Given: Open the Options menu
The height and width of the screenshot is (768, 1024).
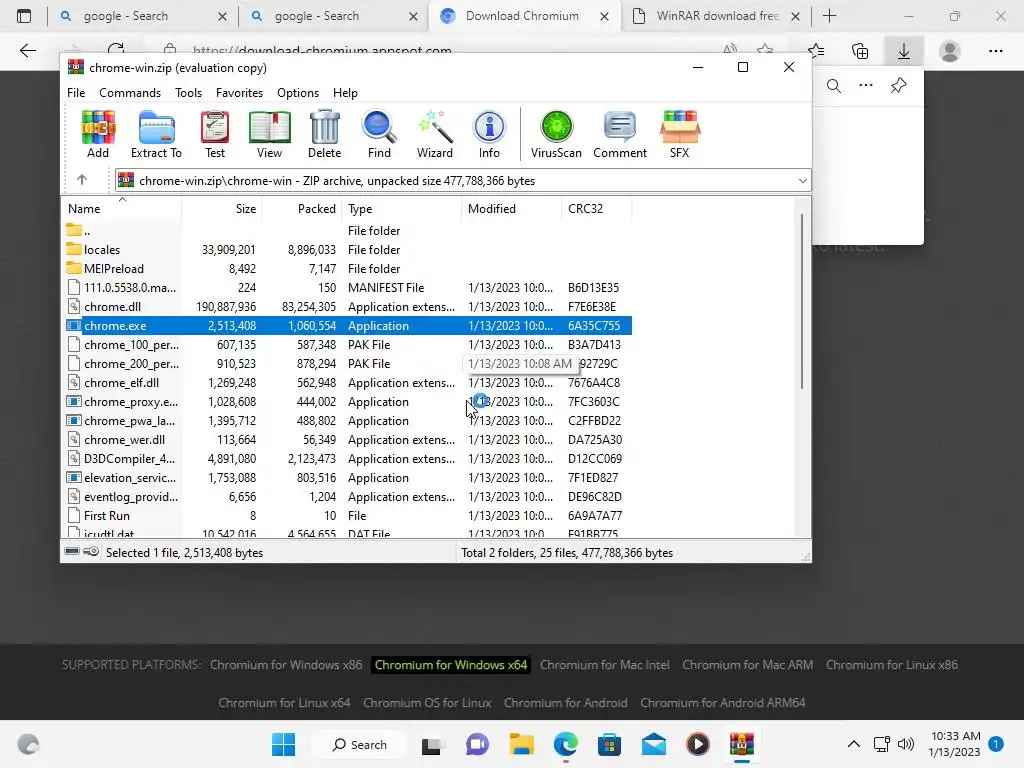Looking at the screenshot, I should [x=298, y=93].
